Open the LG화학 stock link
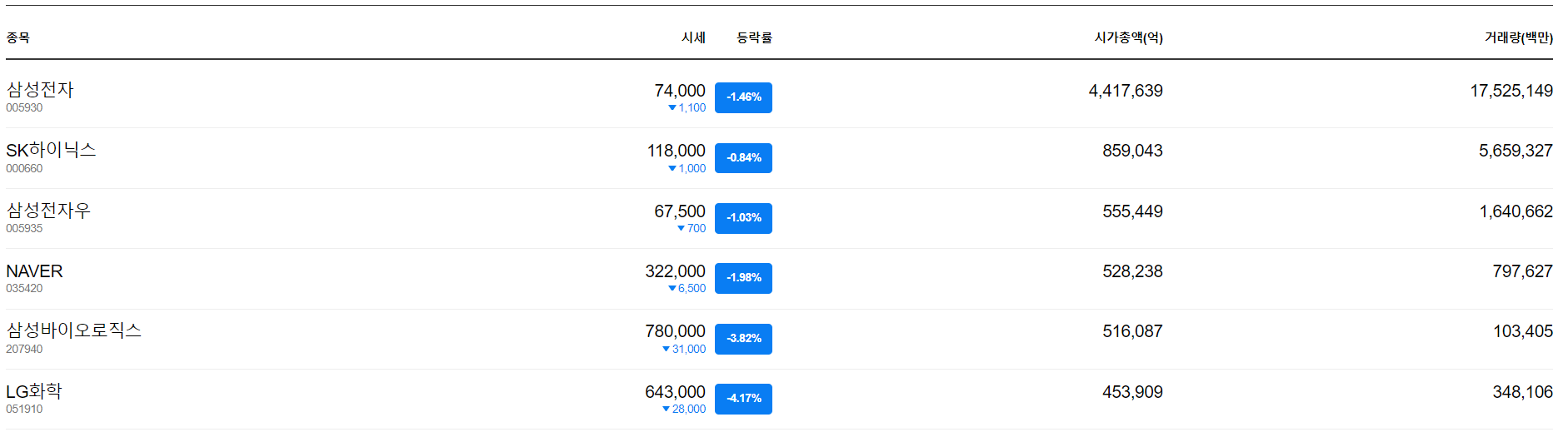The width and height of the screenshot is (1568, 432). click(34, 391)
